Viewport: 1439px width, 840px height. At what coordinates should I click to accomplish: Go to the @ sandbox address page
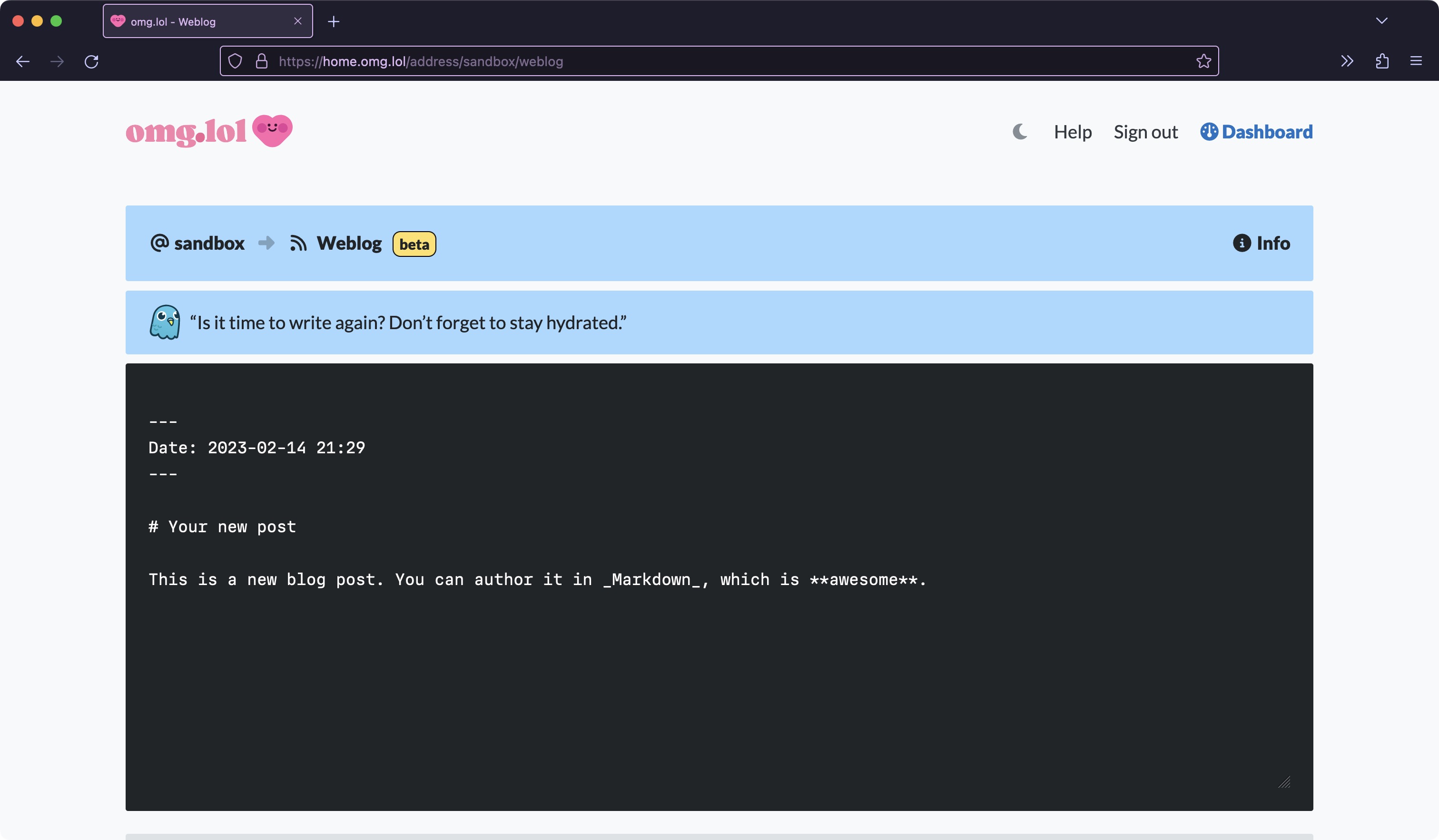point(197,243)
